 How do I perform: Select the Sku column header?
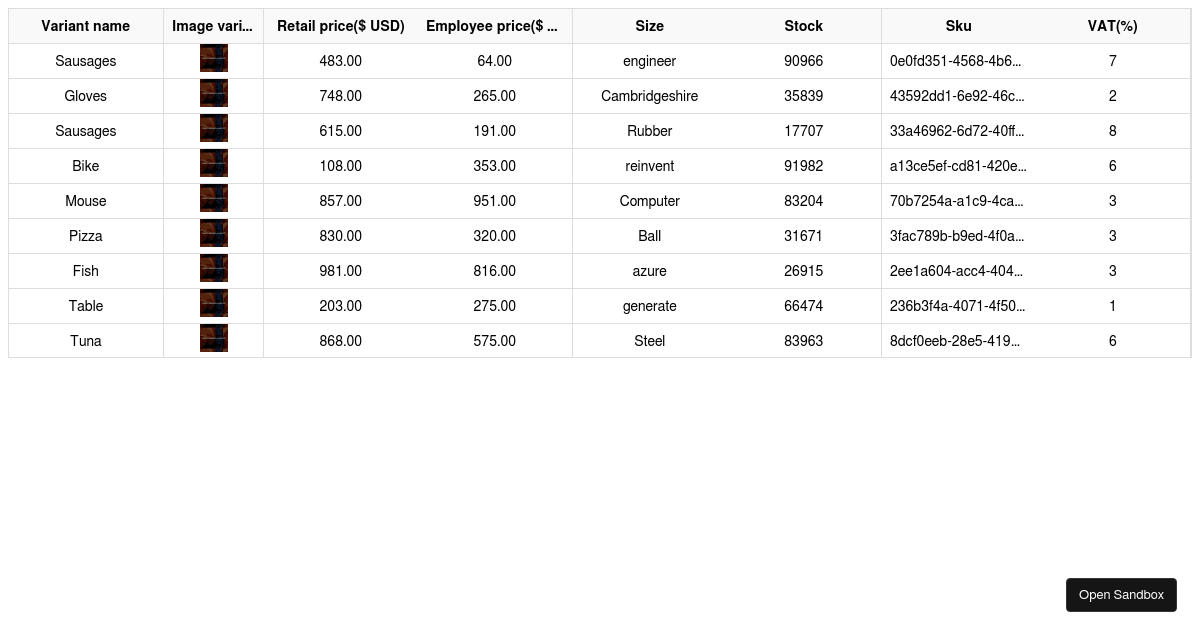pyautogui.click(x=958, y=26)
